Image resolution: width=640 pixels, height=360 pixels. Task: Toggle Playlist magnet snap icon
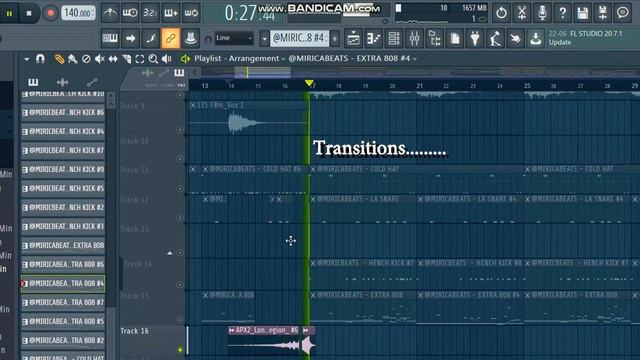pyautogui.click(x=40, y=59)
